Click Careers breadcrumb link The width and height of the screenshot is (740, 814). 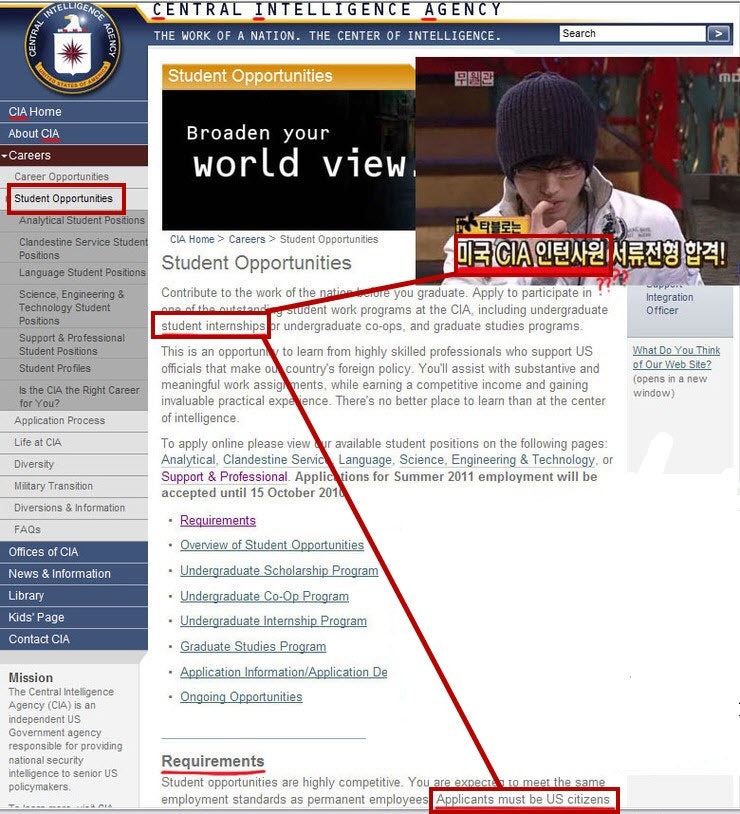pos(247,239)
